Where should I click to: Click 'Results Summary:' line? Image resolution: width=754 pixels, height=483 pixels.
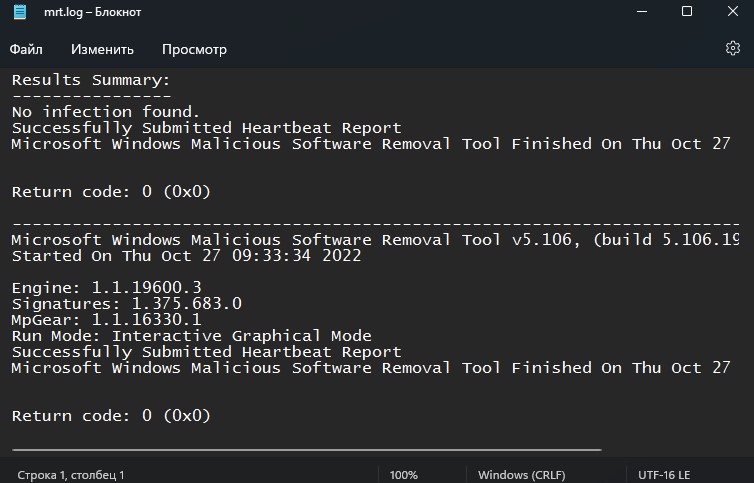click(91, 80)
